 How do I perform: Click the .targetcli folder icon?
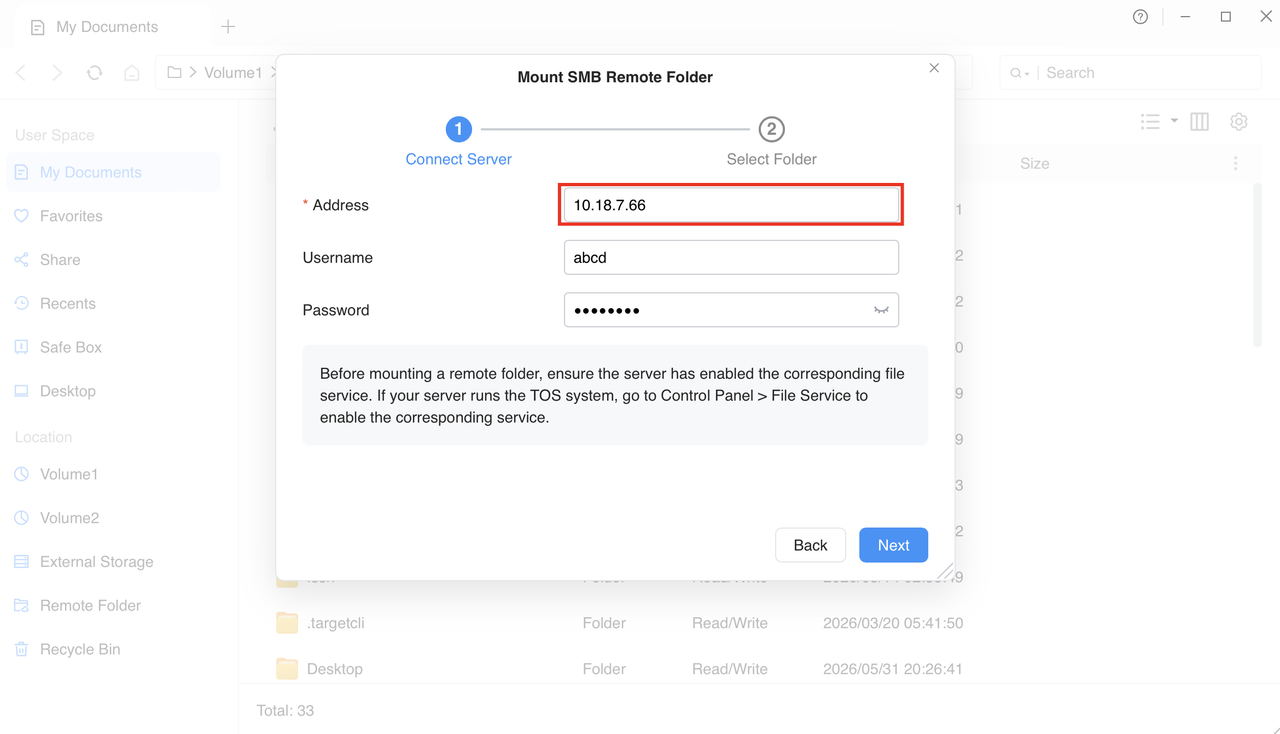(287, 623)
